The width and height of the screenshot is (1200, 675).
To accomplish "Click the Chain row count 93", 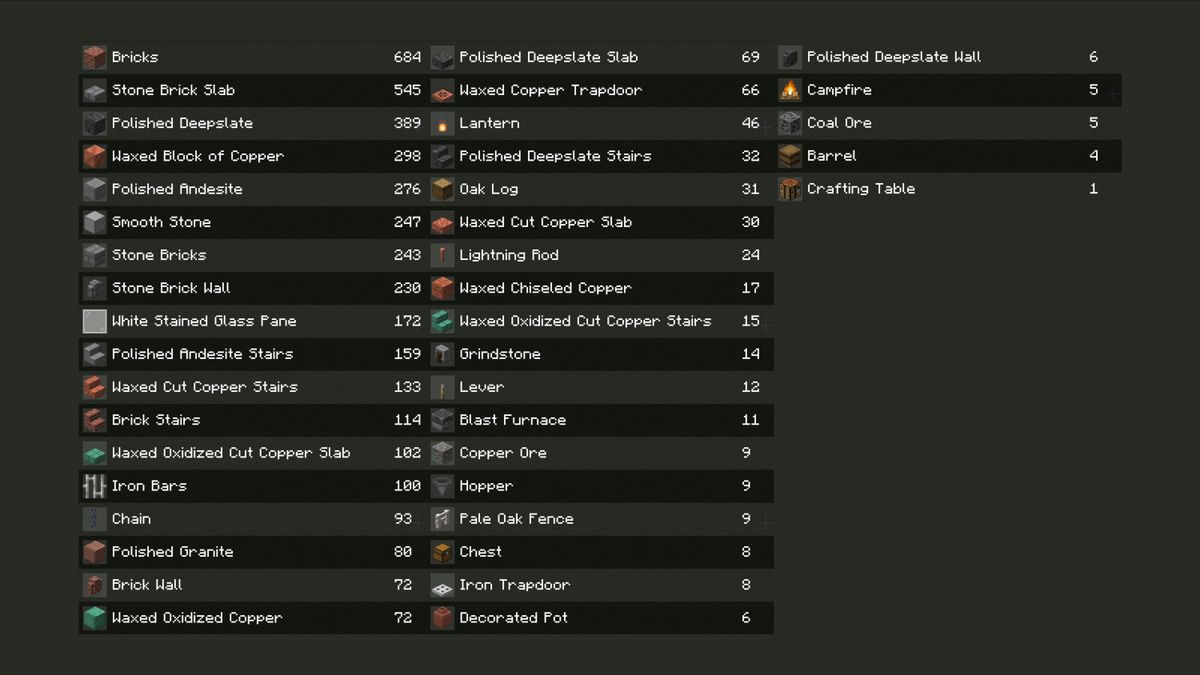I will pyautogui.click(x=403, y=519).
